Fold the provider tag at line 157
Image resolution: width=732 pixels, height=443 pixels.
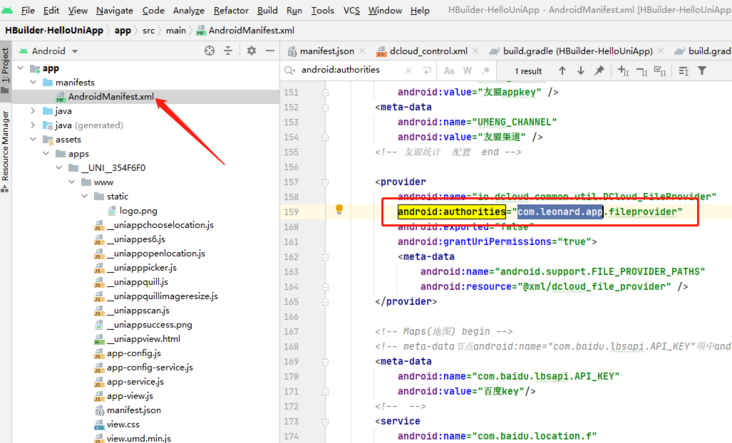pyautogui.click(x=325, y=182)
